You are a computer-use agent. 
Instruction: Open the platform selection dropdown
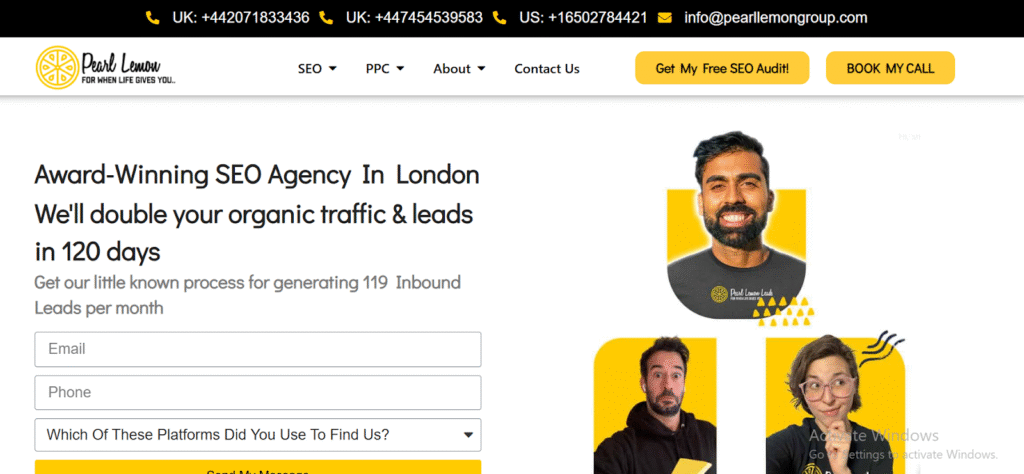pos(258,435)
